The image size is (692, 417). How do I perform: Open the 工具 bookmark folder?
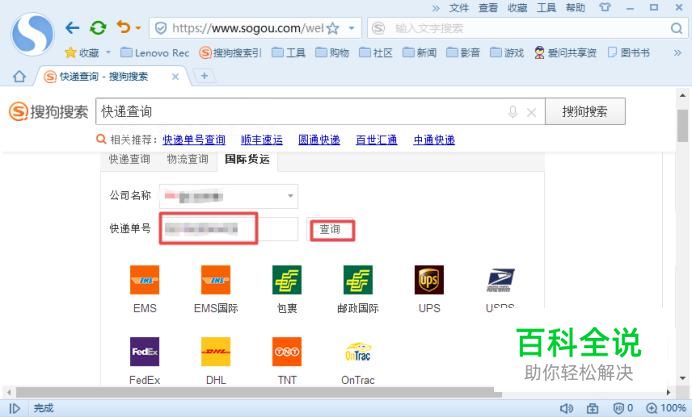coord(288,53)
